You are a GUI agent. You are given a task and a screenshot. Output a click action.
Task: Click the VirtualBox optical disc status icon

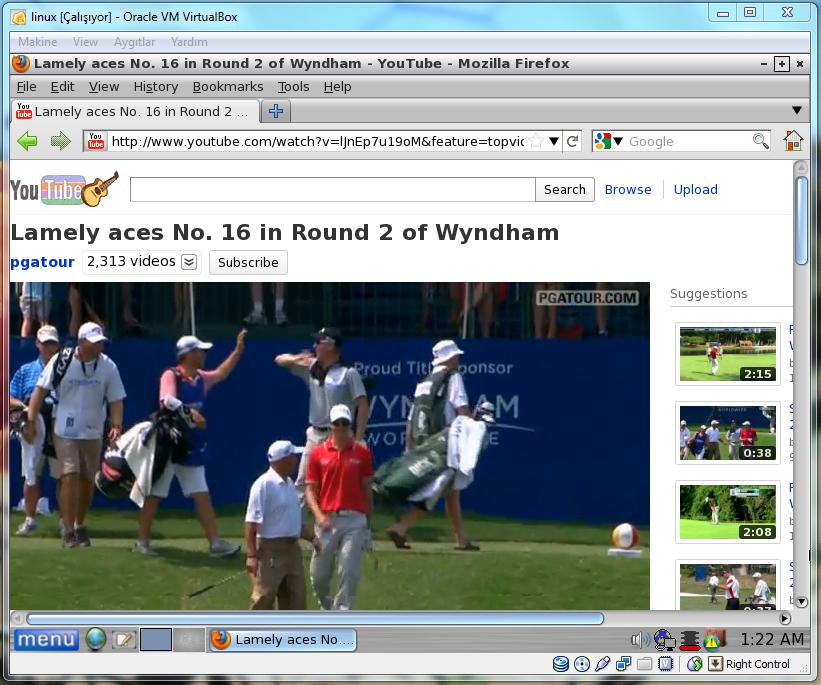click(582, 664)
